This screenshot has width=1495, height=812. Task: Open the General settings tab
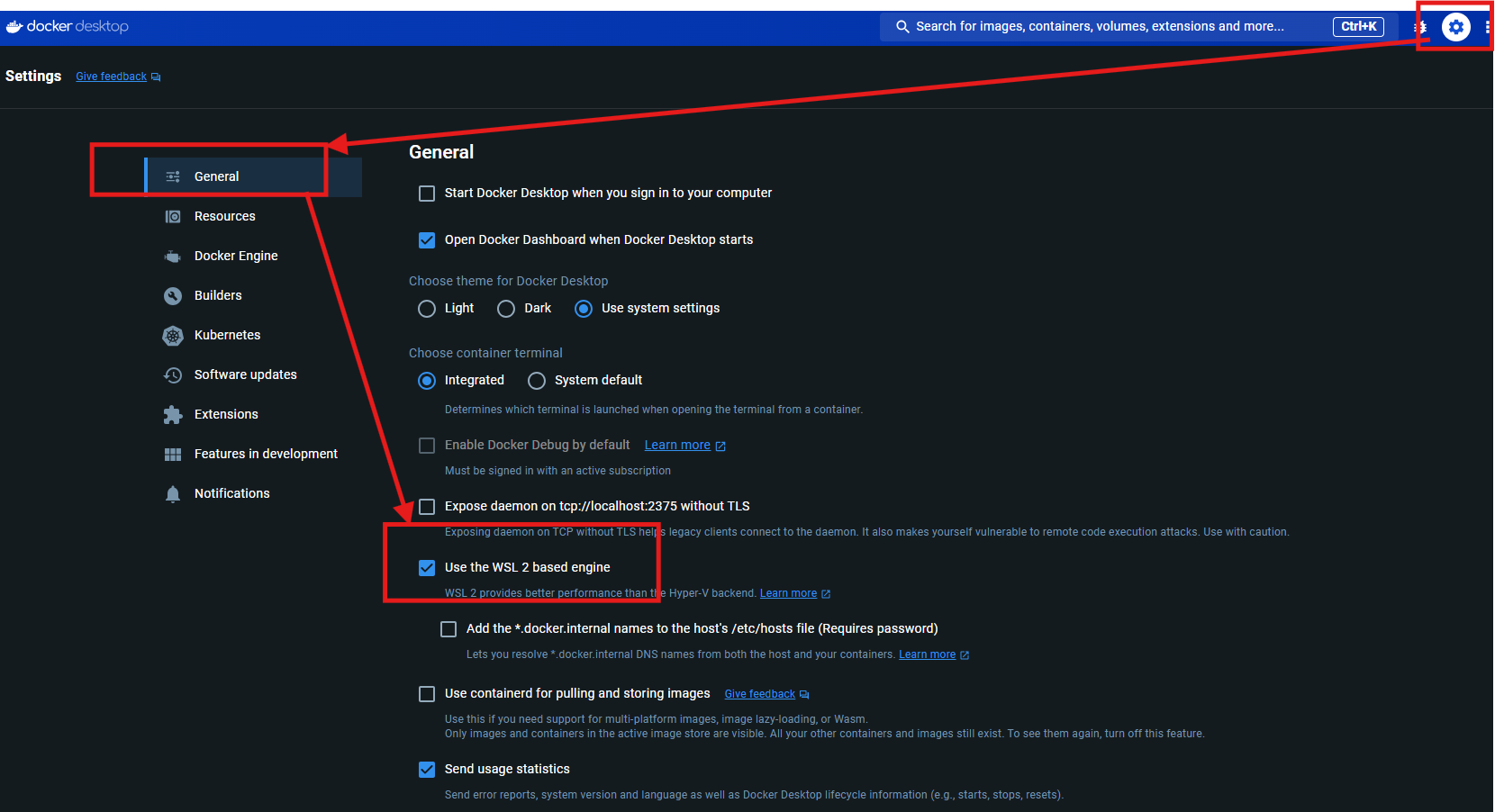253,177
